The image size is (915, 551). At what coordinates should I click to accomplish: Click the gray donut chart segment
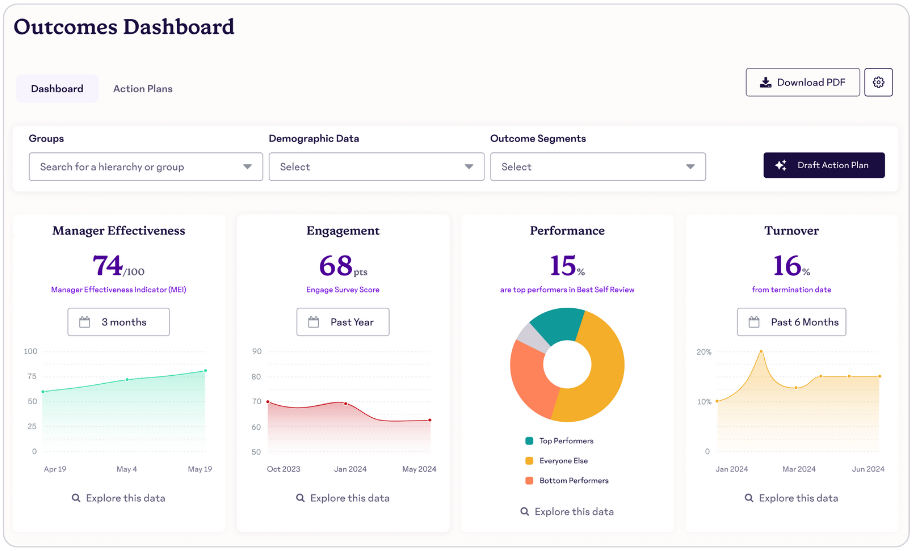(x=533, y=338)
